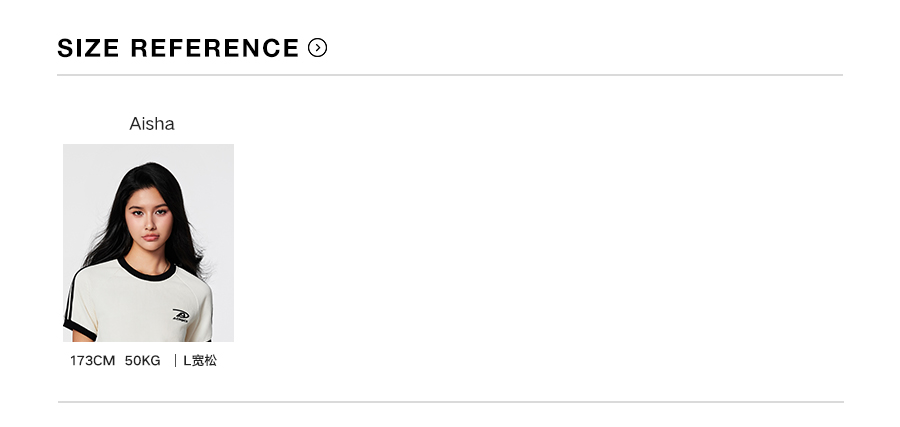The height and width of the screenshot is (427, 900).
Task: Click the word SIZE in the heading
Action: coord(87,48)
